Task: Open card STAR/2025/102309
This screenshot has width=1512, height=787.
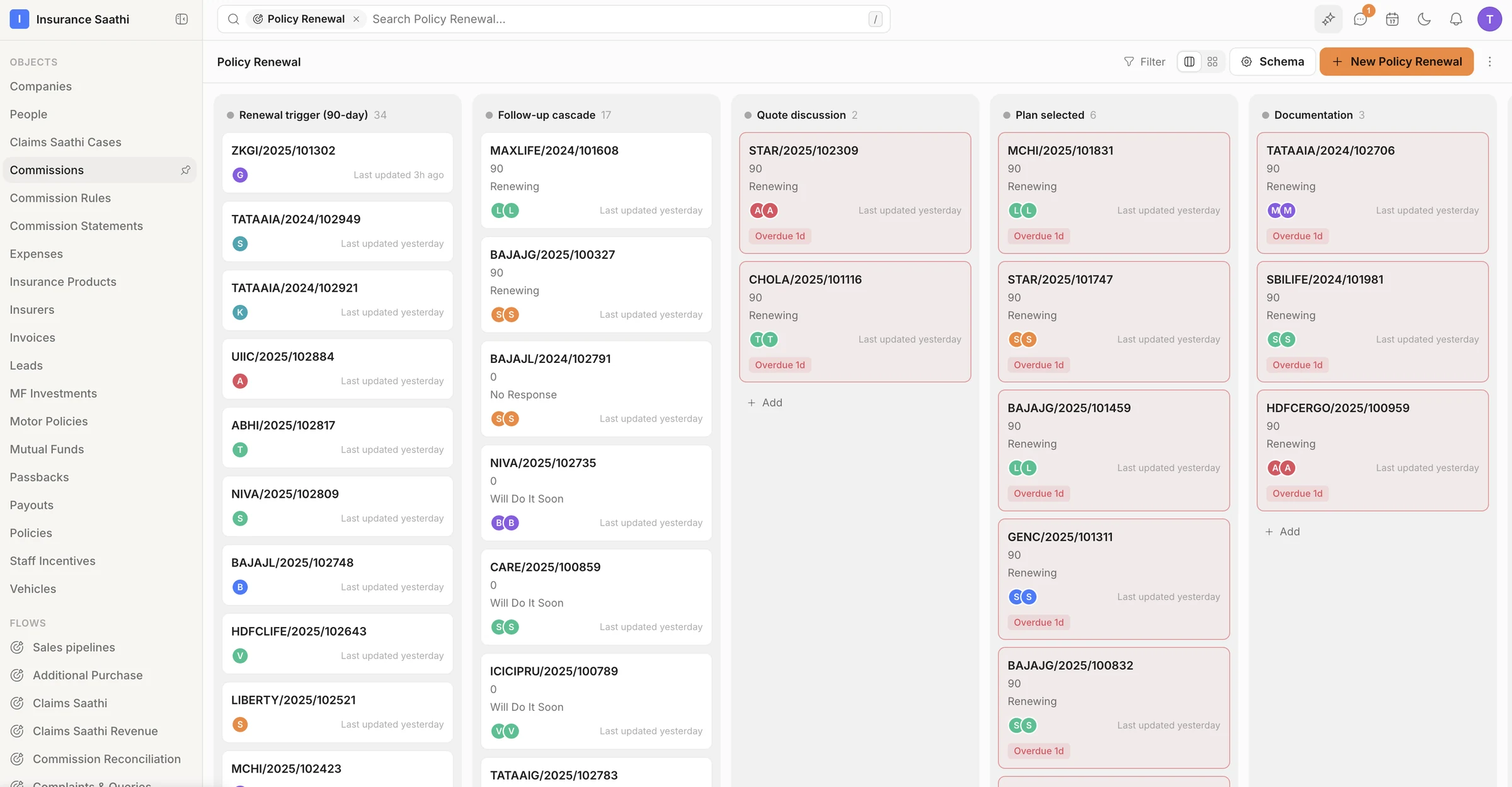Action: (855, 193)
